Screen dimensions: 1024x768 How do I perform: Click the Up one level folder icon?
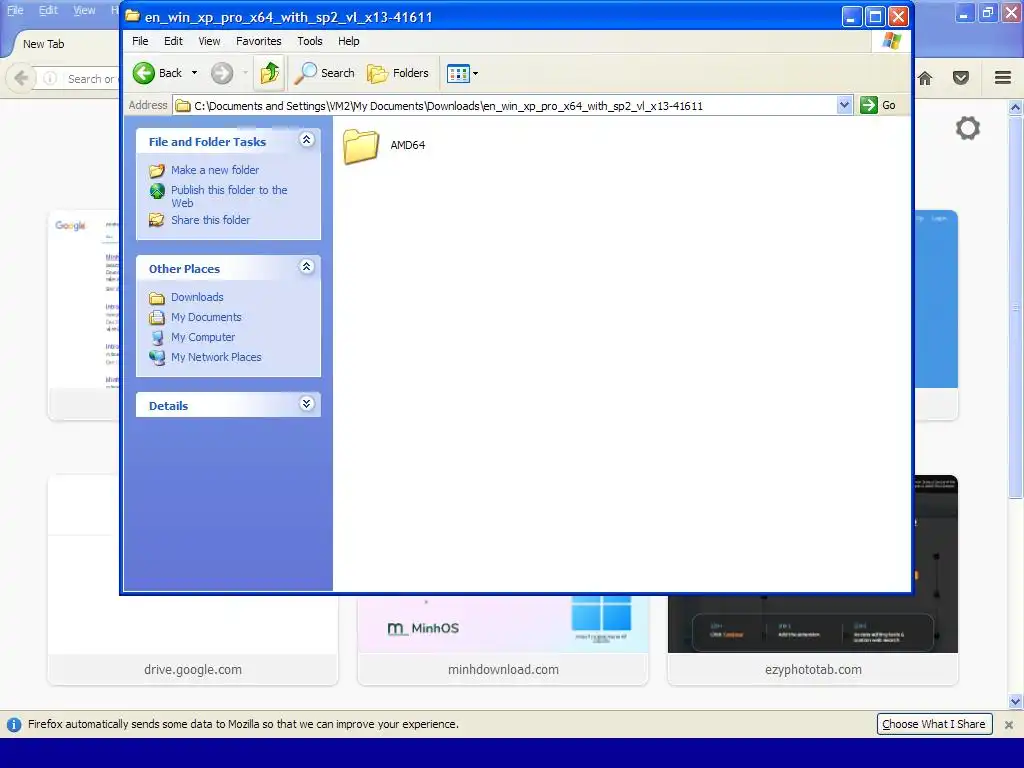[x=270, y=73]
